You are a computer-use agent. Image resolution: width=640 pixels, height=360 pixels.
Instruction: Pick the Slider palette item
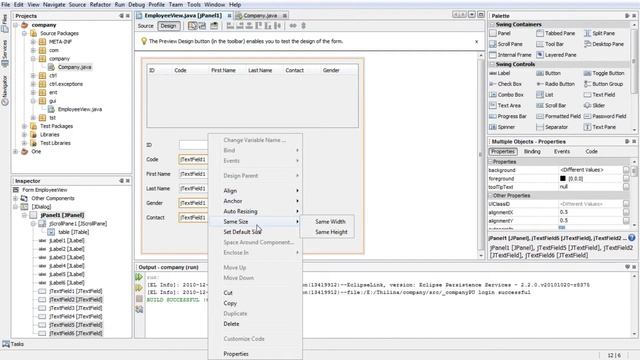pyautogui.click(x=595, y=105)
